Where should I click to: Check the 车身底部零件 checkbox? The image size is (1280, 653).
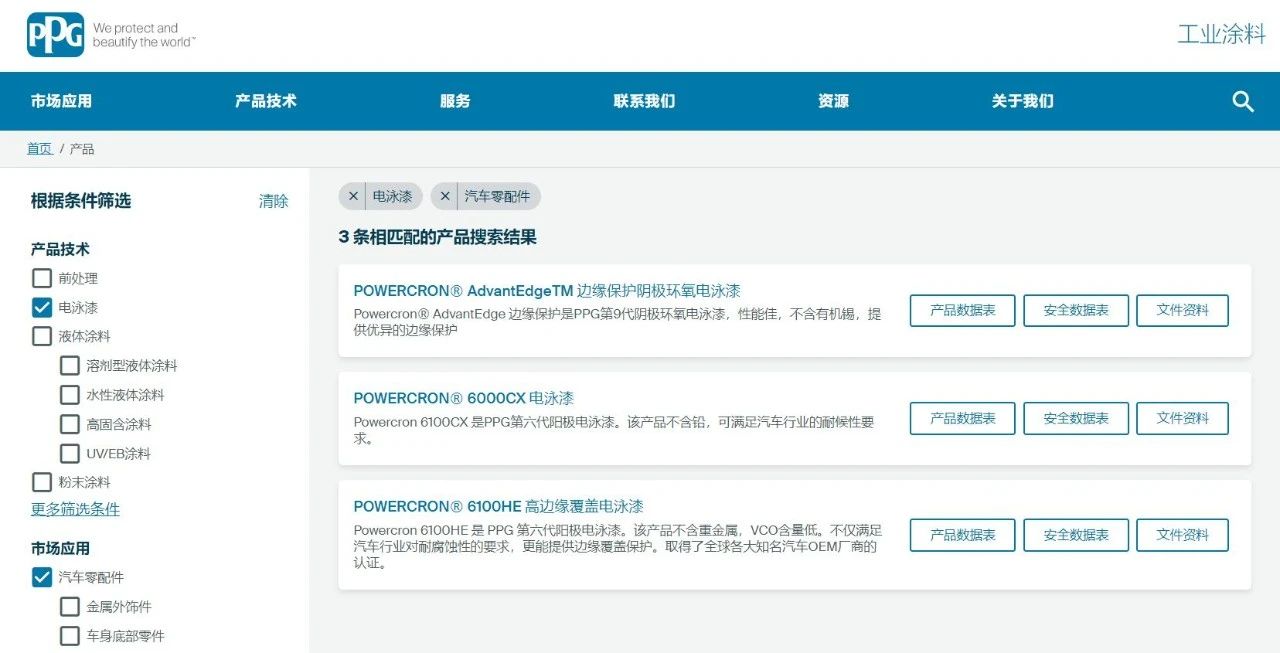(x=70, y=635)
